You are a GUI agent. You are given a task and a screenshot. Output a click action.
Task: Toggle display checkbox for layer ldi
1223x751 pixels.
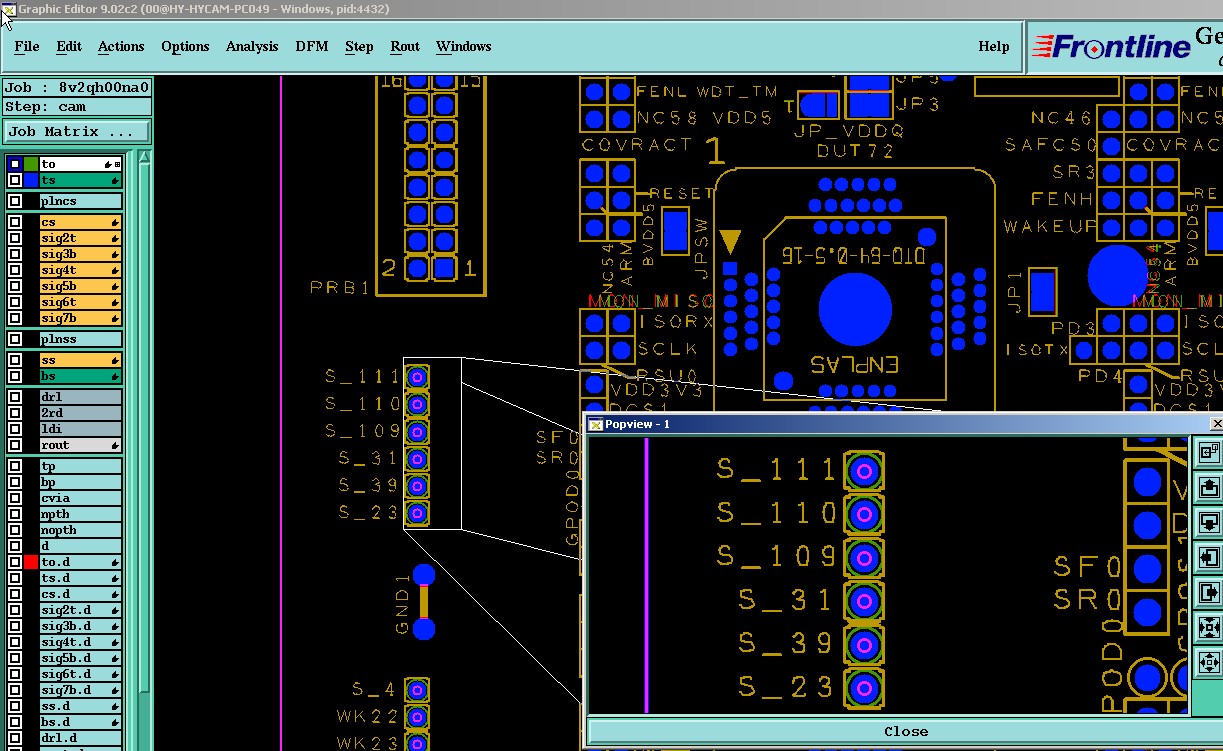click(14, 429)
